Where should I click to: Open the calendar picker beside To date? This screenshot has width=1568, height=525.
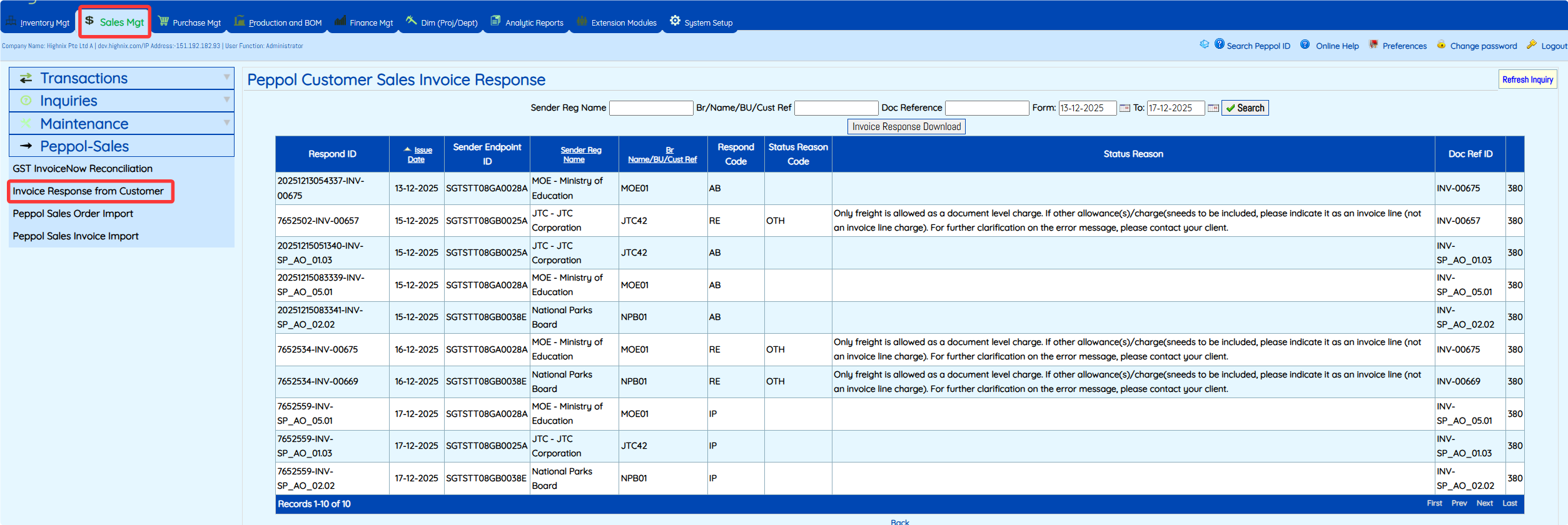click(x=1213, y=108)
